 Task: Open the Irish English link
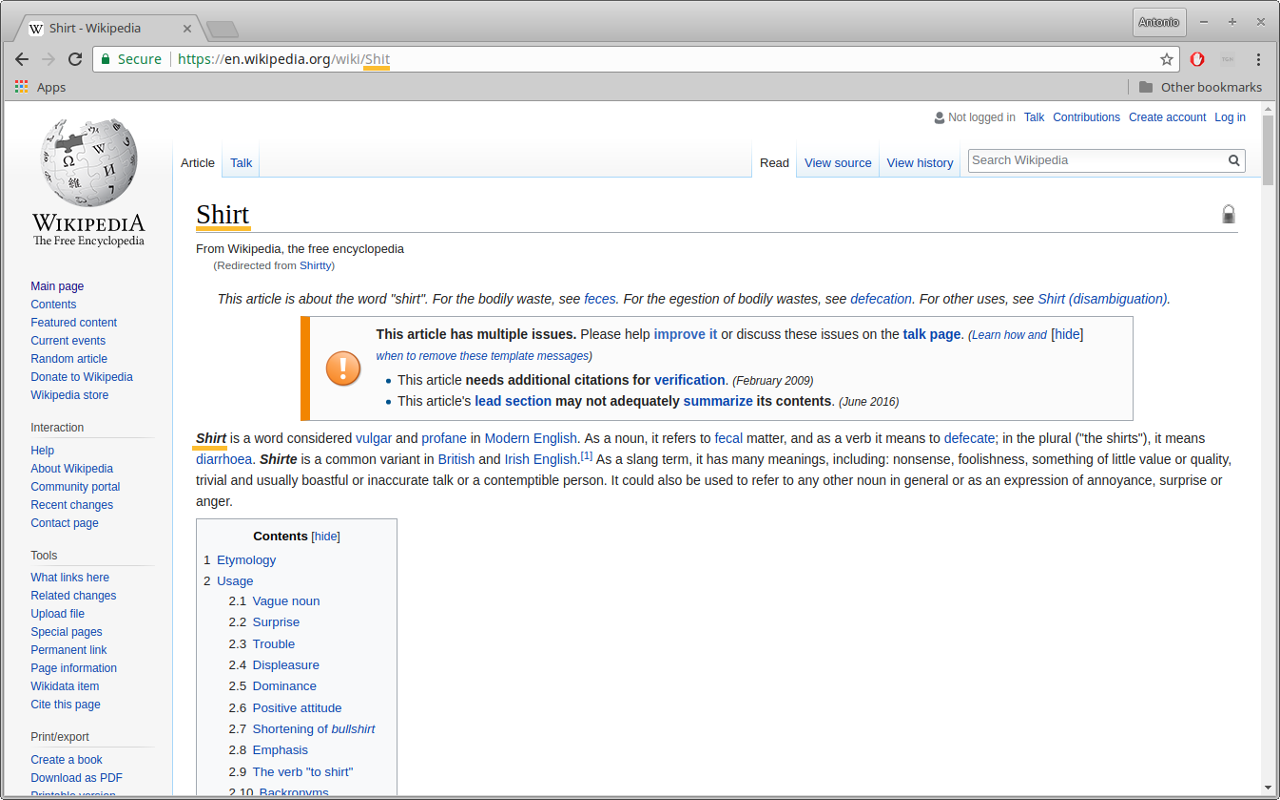pyautogui.click(x=541, y=459)
